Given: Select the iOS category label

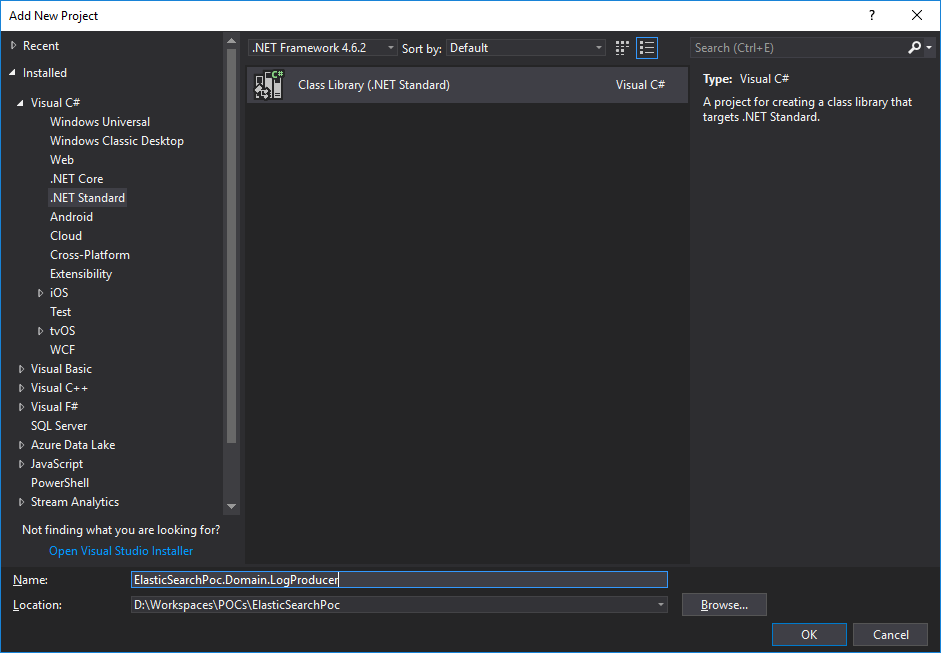Looking at the screenshot, I should (59, 293).
